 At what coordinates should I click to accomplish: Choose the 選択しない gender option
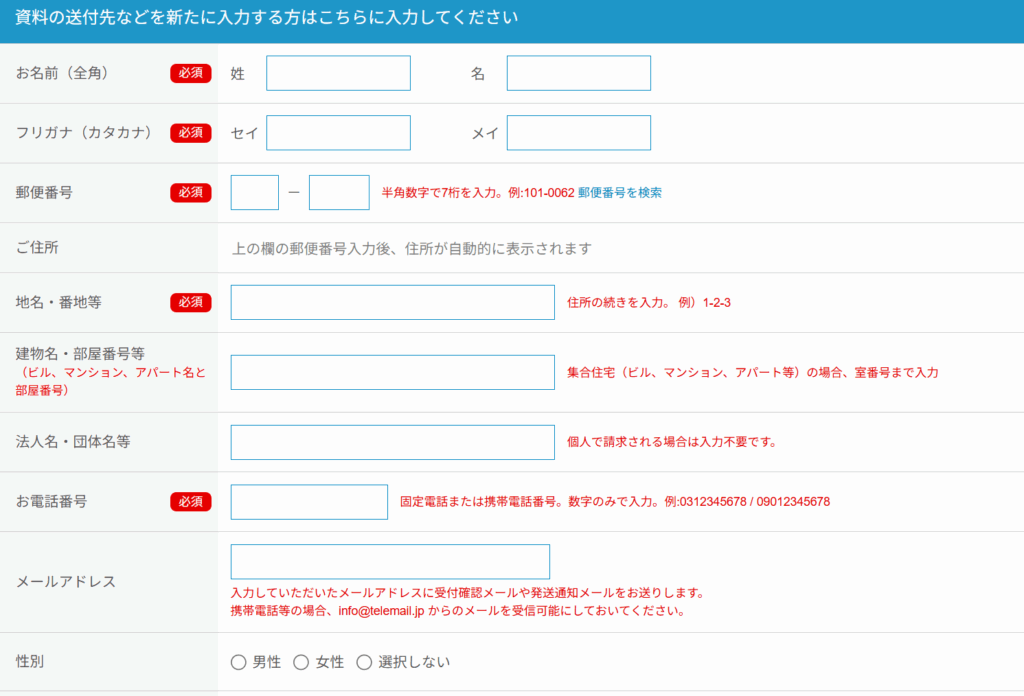coord(364,661)
